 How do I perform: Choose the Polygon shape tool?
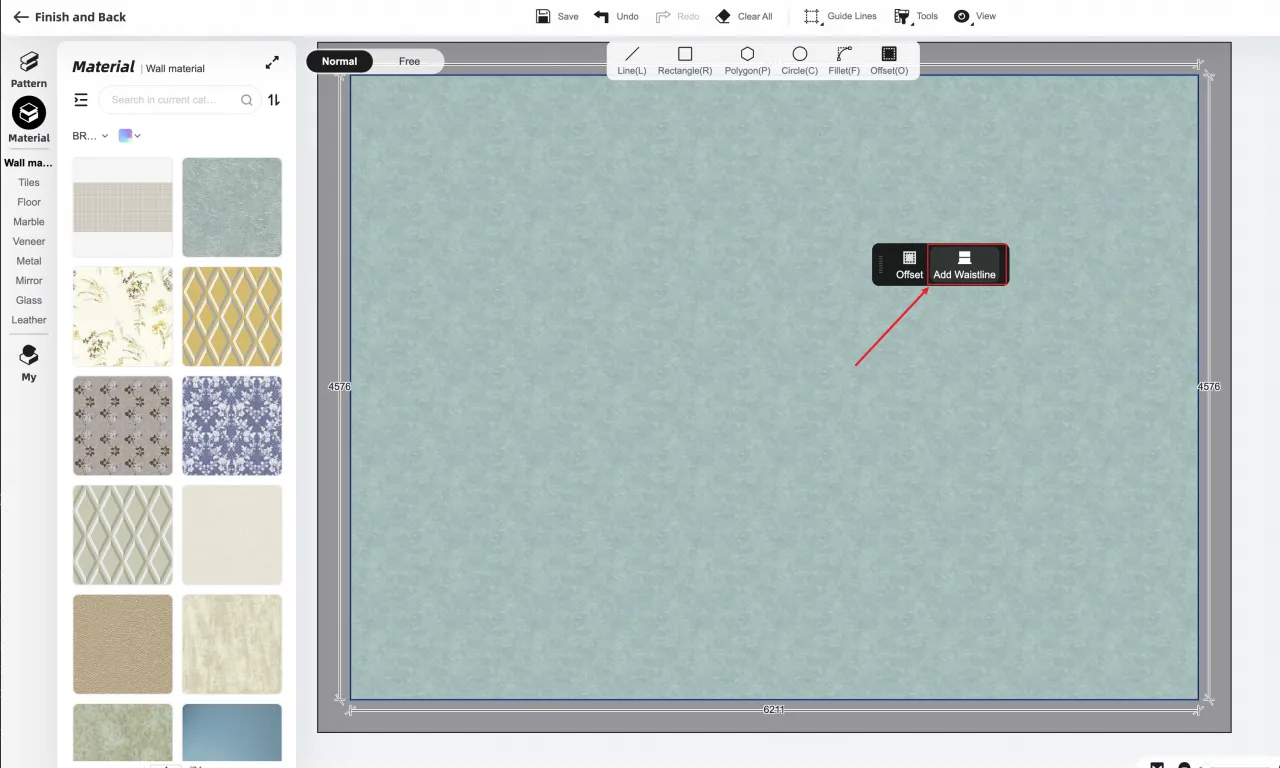747,61
